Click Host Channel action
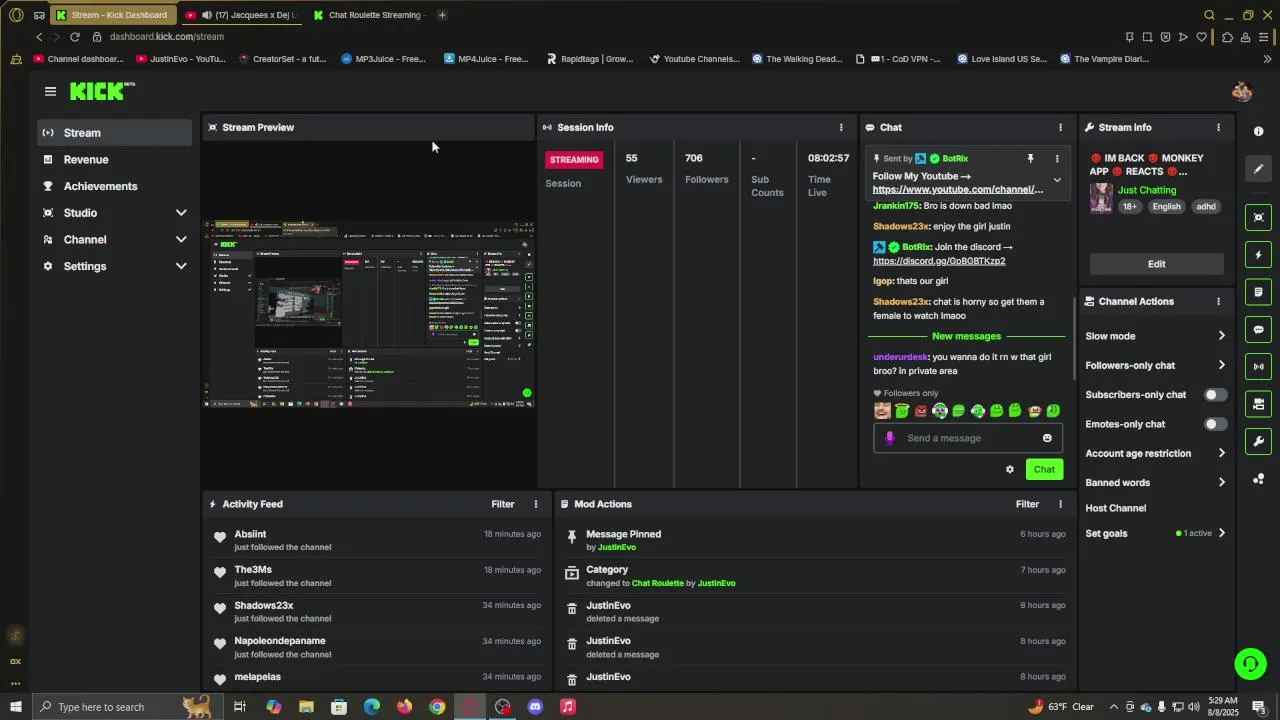The width and height of the screenshot is (1280, 720). pos(1116,508)
